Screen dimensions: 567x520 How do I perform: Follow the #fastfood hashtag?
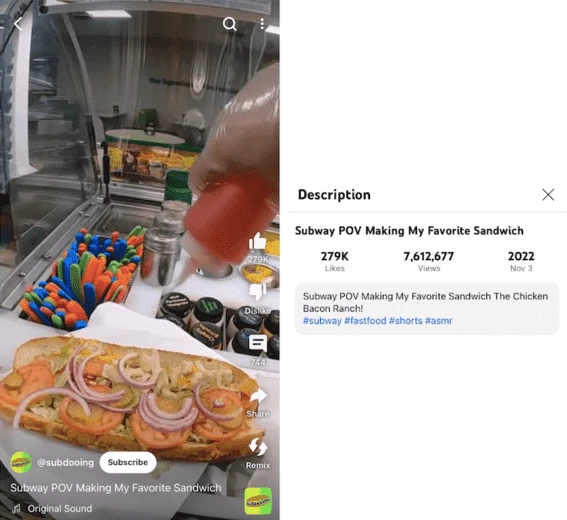[365, 321]
